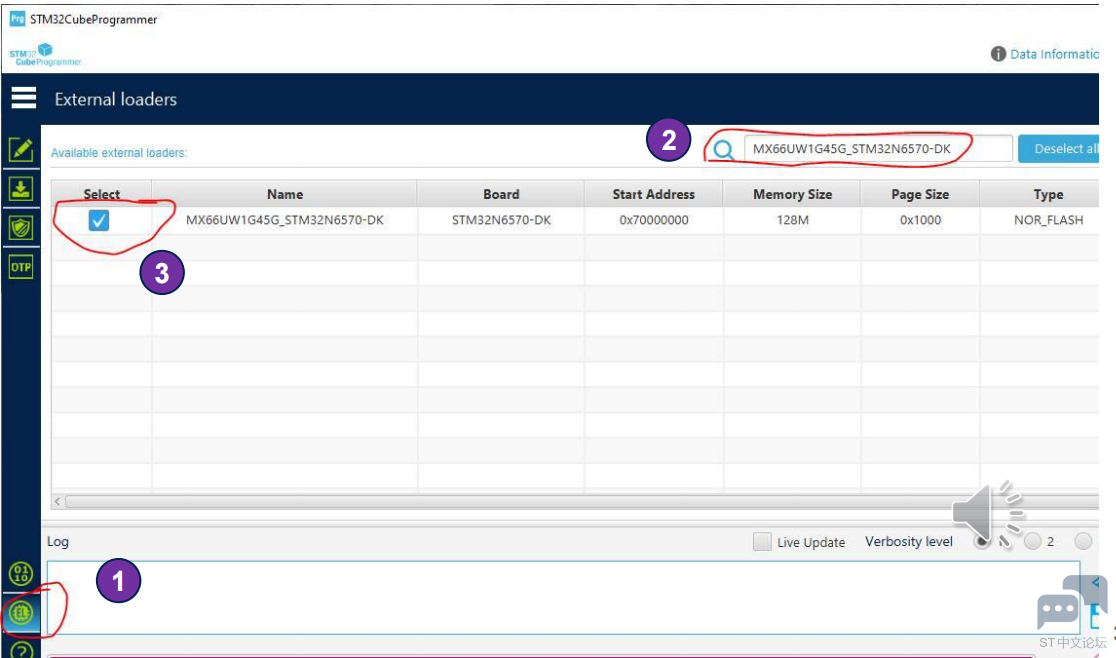Open the help question mark icon

(x=21, y=650)
